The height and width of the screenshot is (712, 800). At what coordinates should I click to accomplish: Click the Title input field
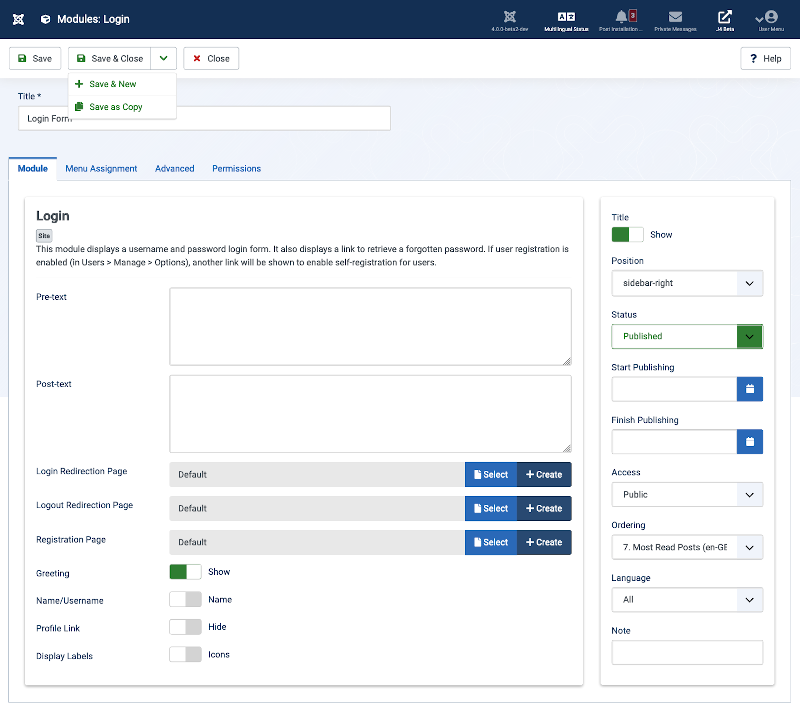coord(205,118)
